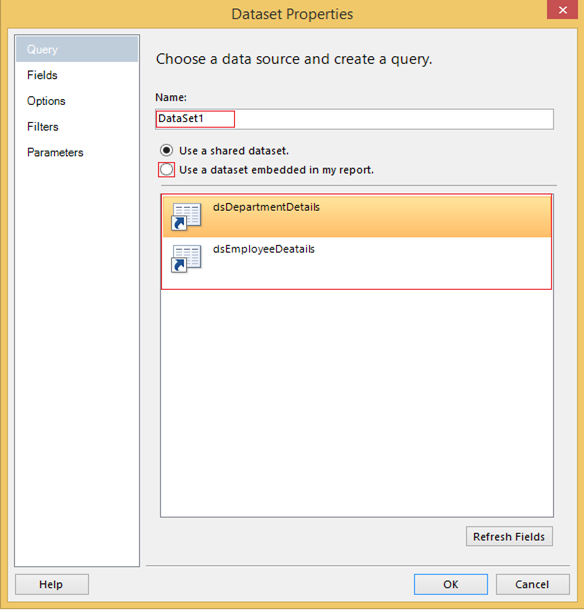Click the Refresh Fields button
584x612 pixels.
(509, 536)
